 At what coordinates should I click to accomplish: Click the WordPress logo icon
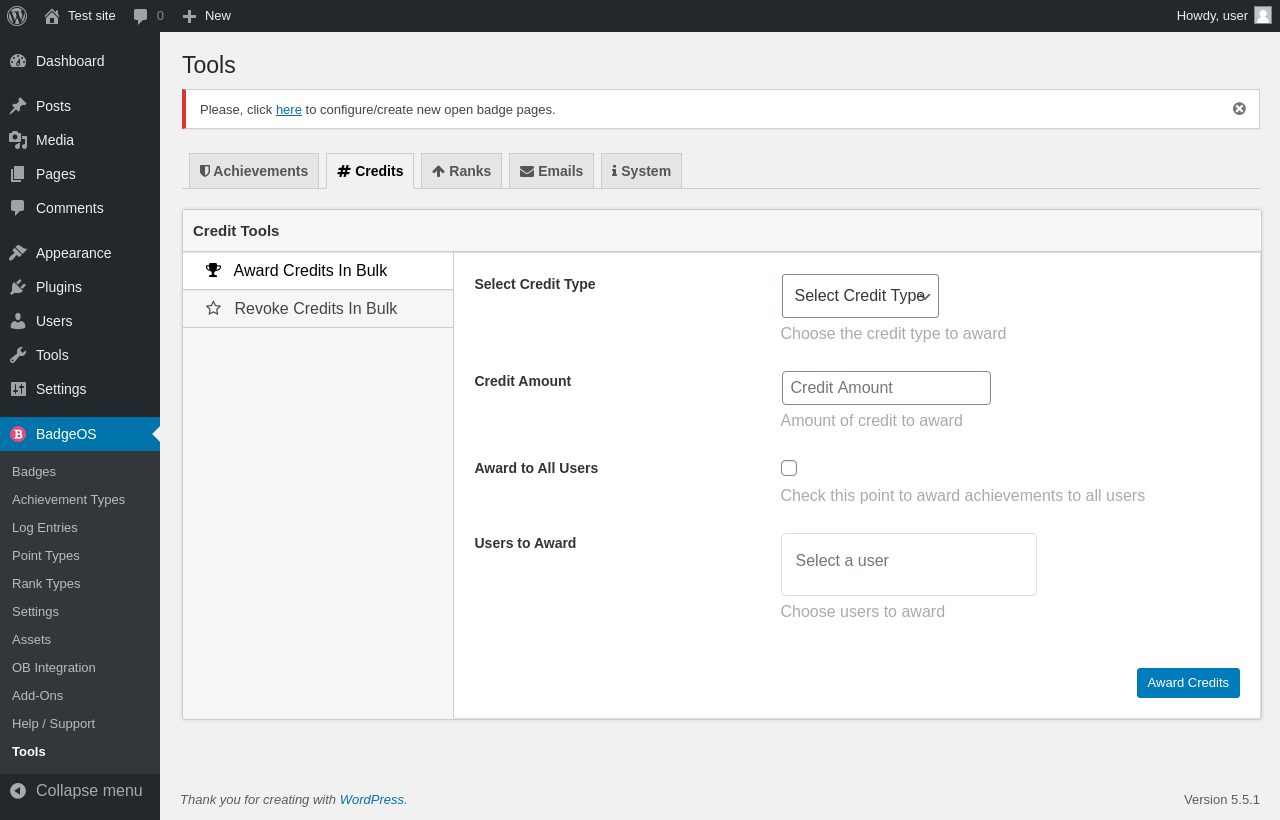coord(17,16)
